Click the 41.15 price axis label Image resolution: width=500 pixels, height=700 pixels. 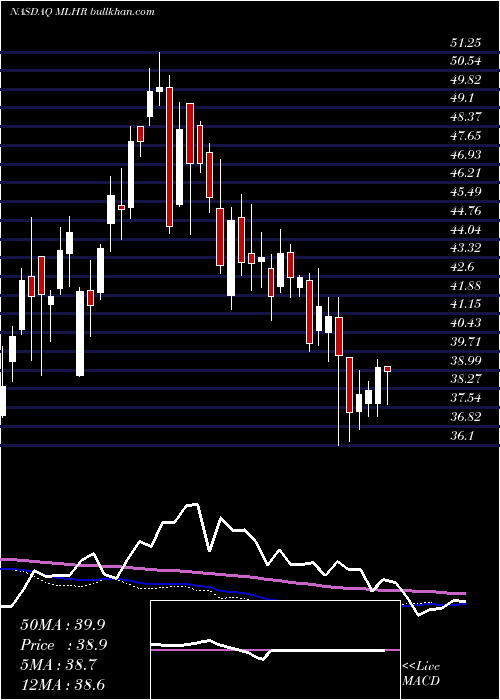[x=466, y=304]
